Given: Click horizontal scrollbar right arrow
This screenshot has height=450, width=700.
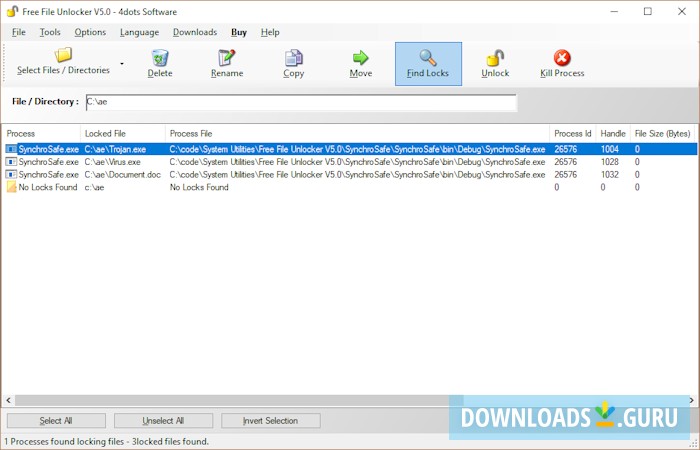Looking at the screenshot, I should click(692, 400).
